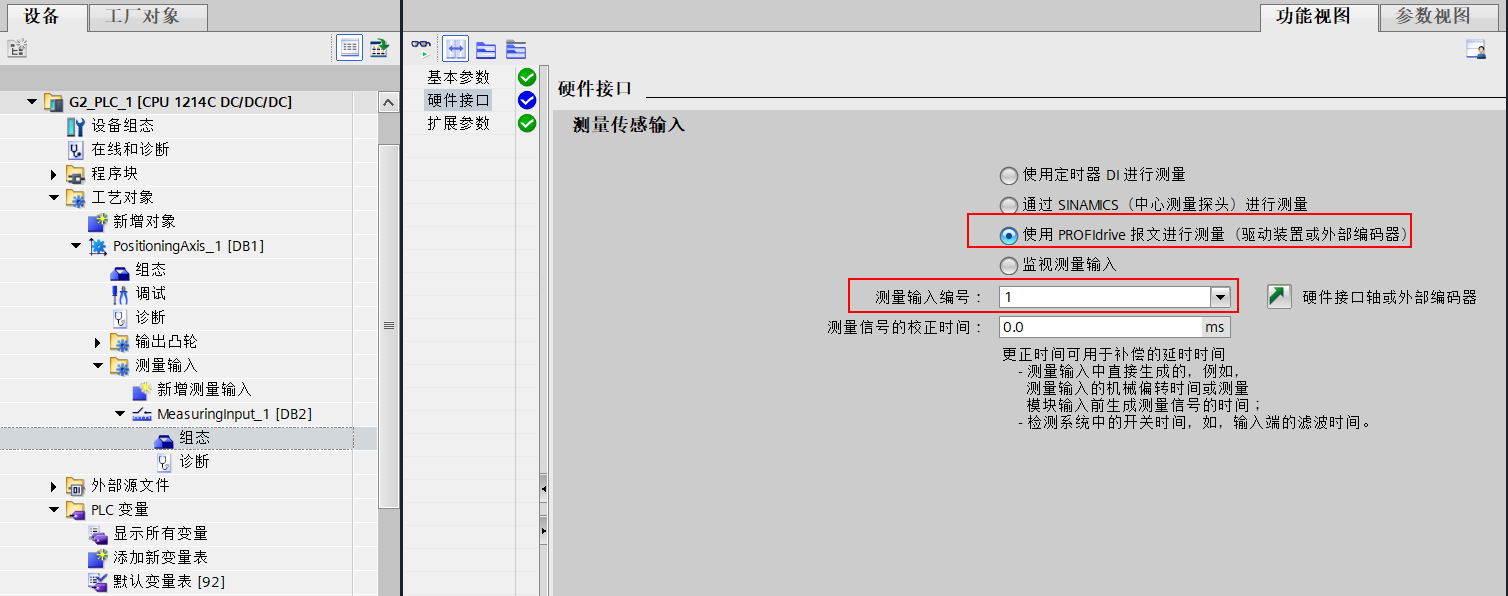Click the monitor all (glasses) icon in toolbar
Viewport: 1508px width, 596px height.
420,46
